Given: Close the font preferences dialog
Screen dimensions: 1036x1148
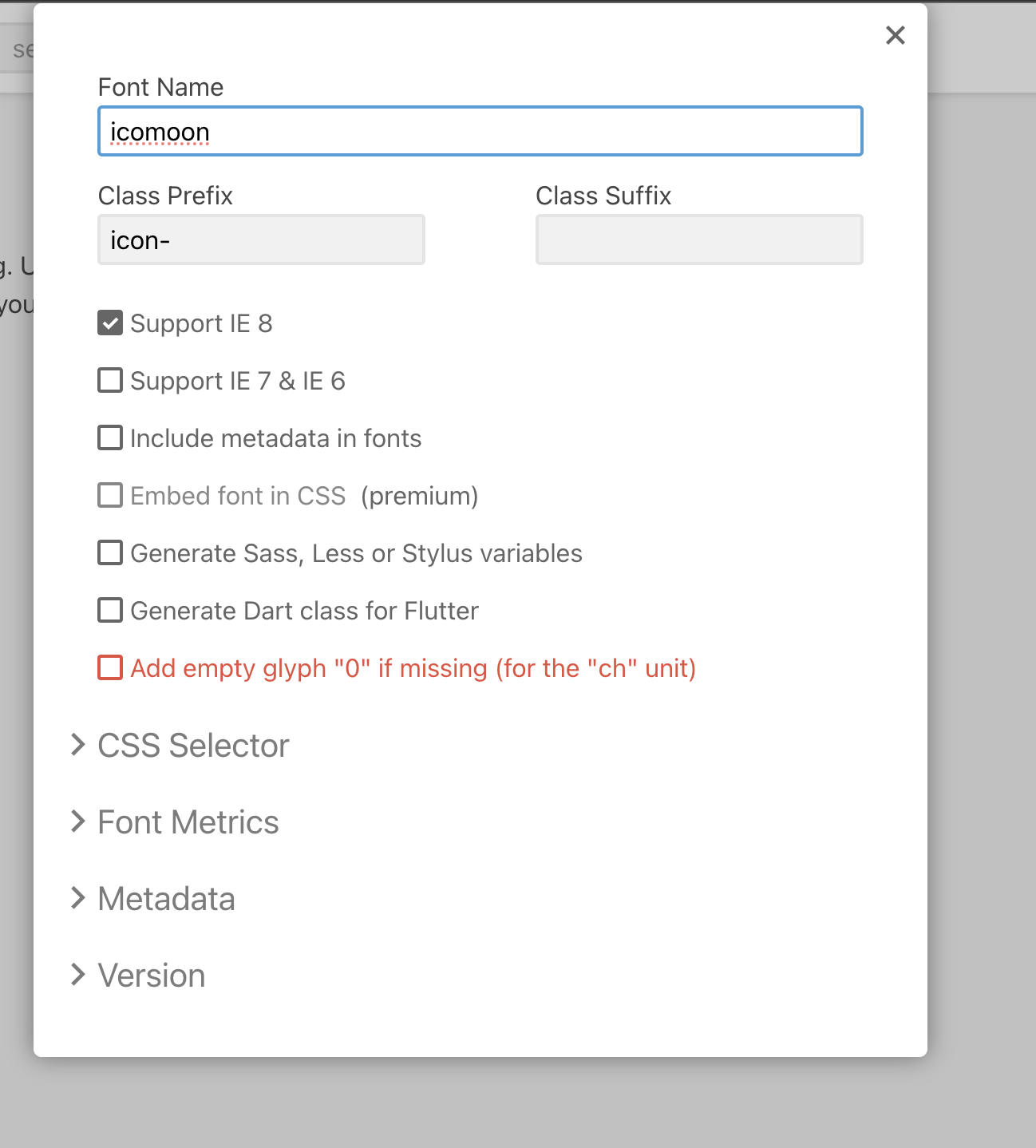Looking at the screenshot, I should pos(896,35).
